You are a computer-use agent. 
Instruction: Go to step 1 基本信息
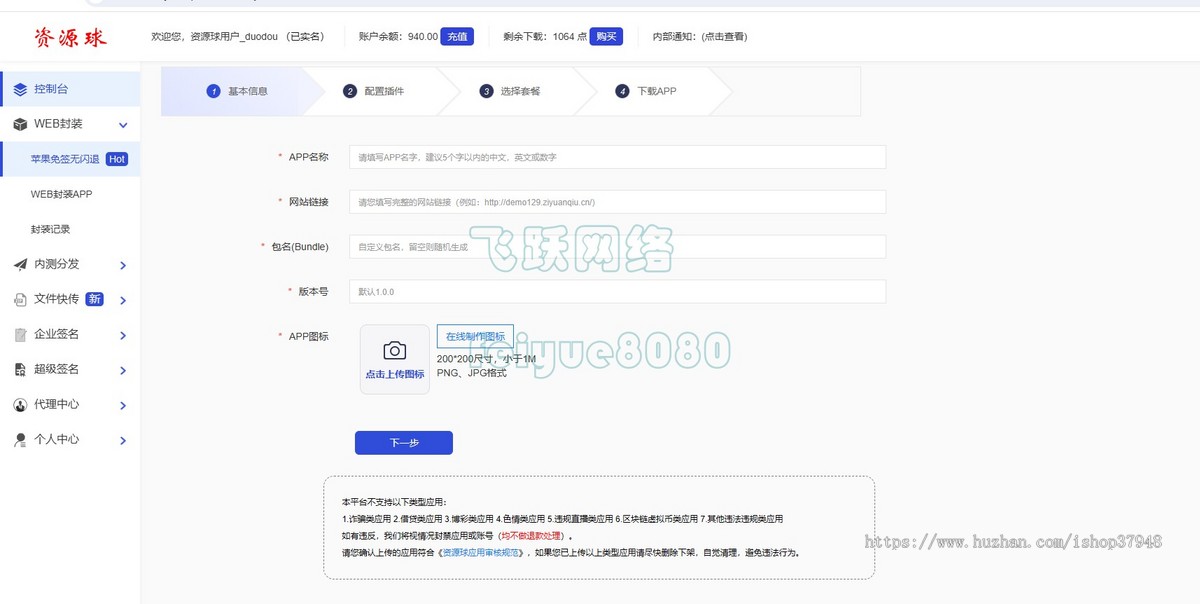[238, 91]
